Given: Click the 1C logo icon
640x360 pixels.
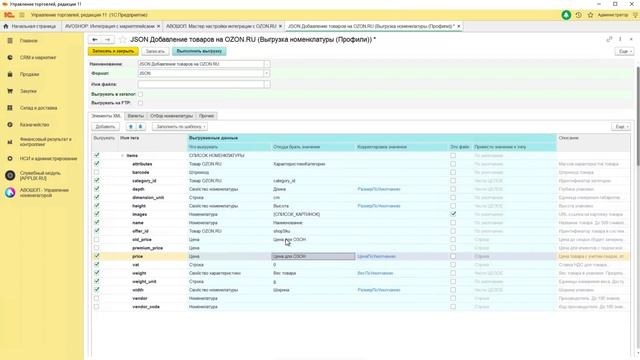Looking at the screenshot, I should (9, 15).
